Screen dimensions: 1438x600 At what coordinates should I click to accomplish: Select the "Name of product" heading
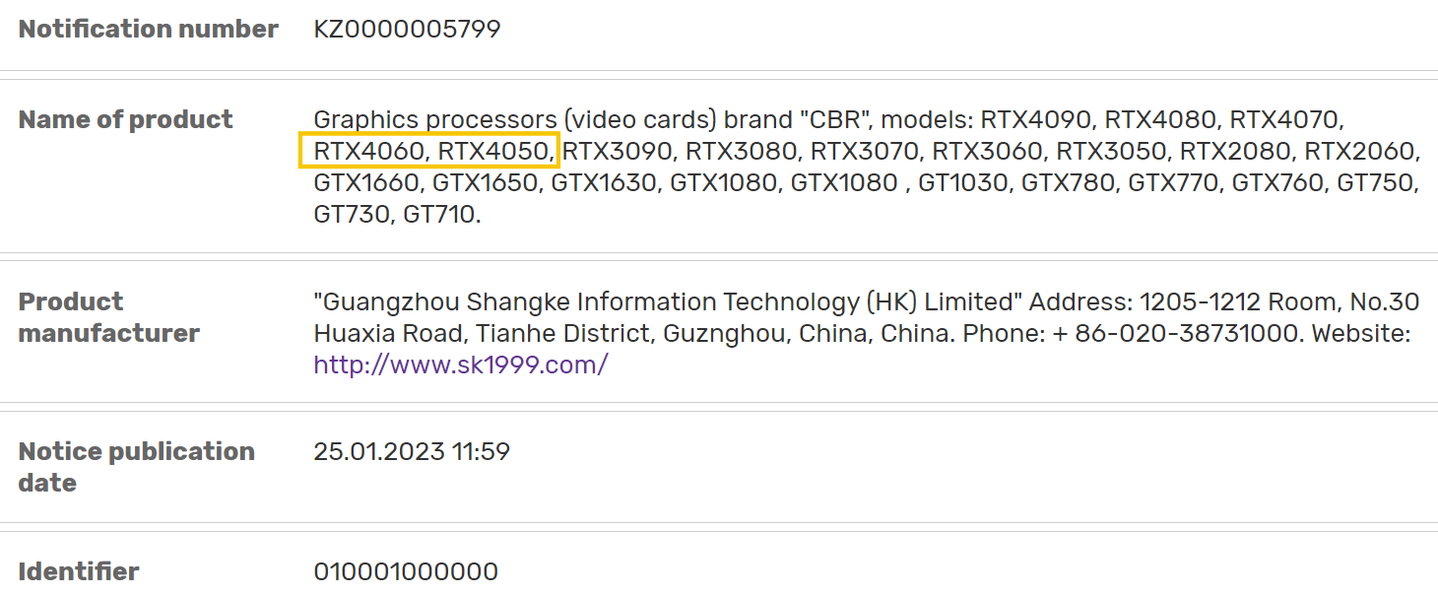(x=126, y=120)
